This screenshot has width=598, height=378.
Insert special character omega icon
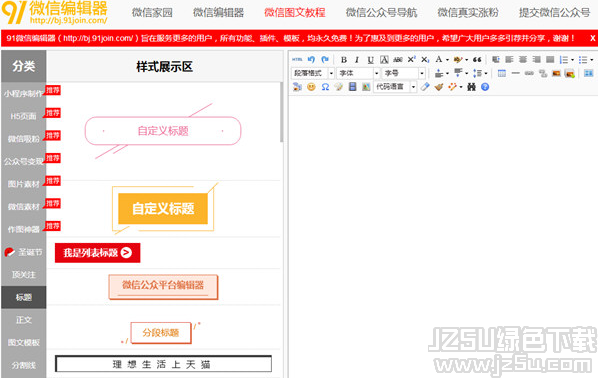pos(325,87)
